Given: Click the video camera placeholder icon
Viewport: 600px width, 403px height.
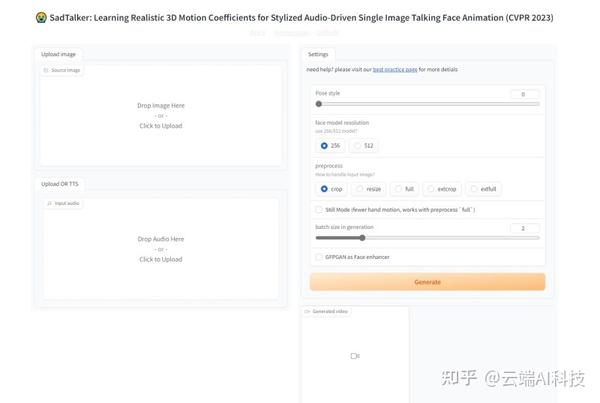Looking at the screenshot, I should click(355, 356).
